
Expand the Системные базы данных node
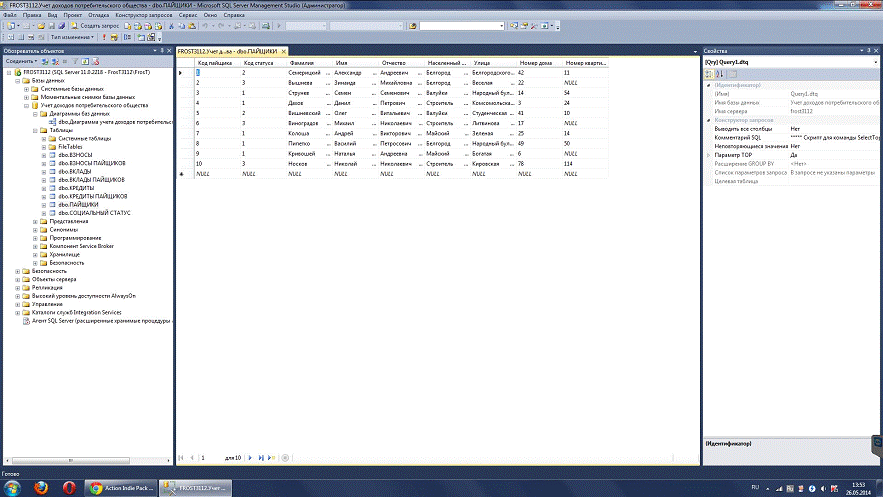(26, 89)
